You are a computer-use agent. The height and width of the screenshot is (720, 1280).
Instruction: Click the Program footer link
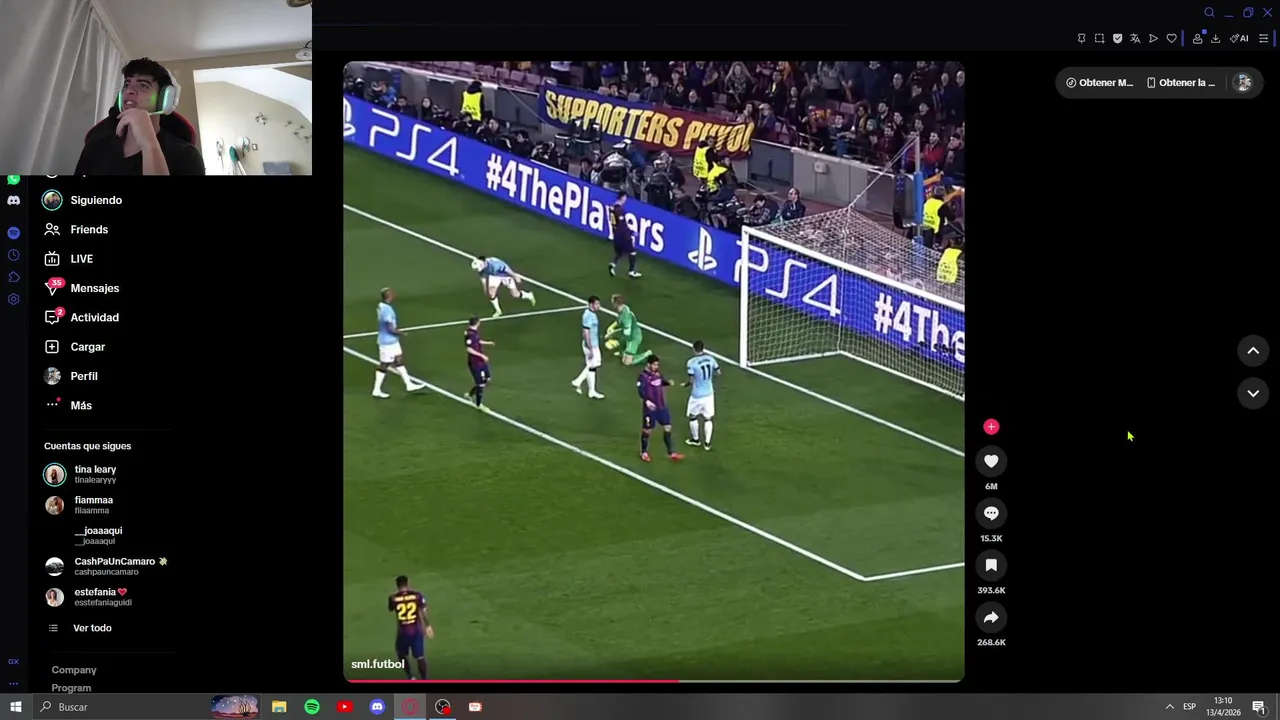coord(71,688)
